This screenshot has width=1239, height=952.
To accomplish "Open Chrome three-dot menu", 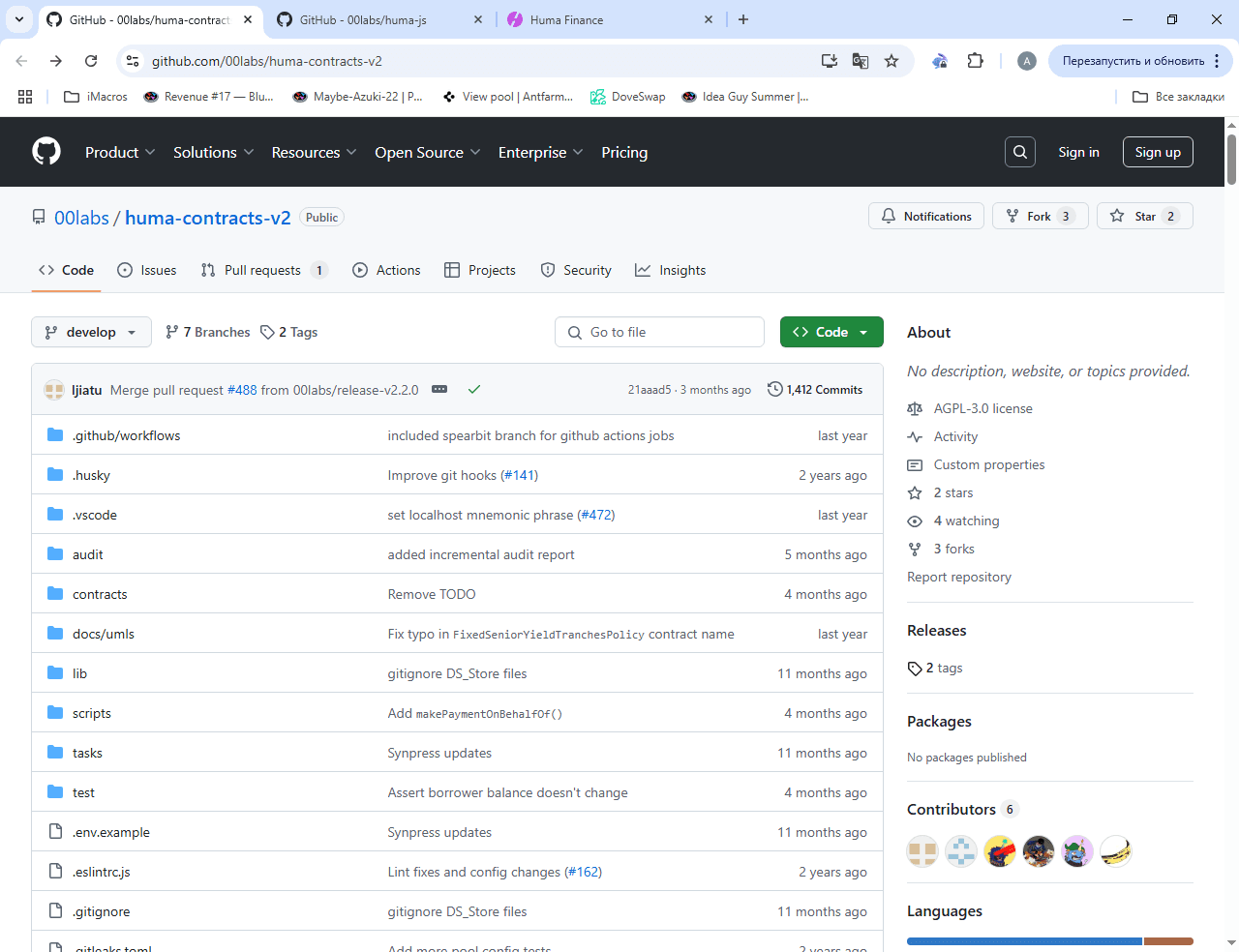I will pos(1217,61).
